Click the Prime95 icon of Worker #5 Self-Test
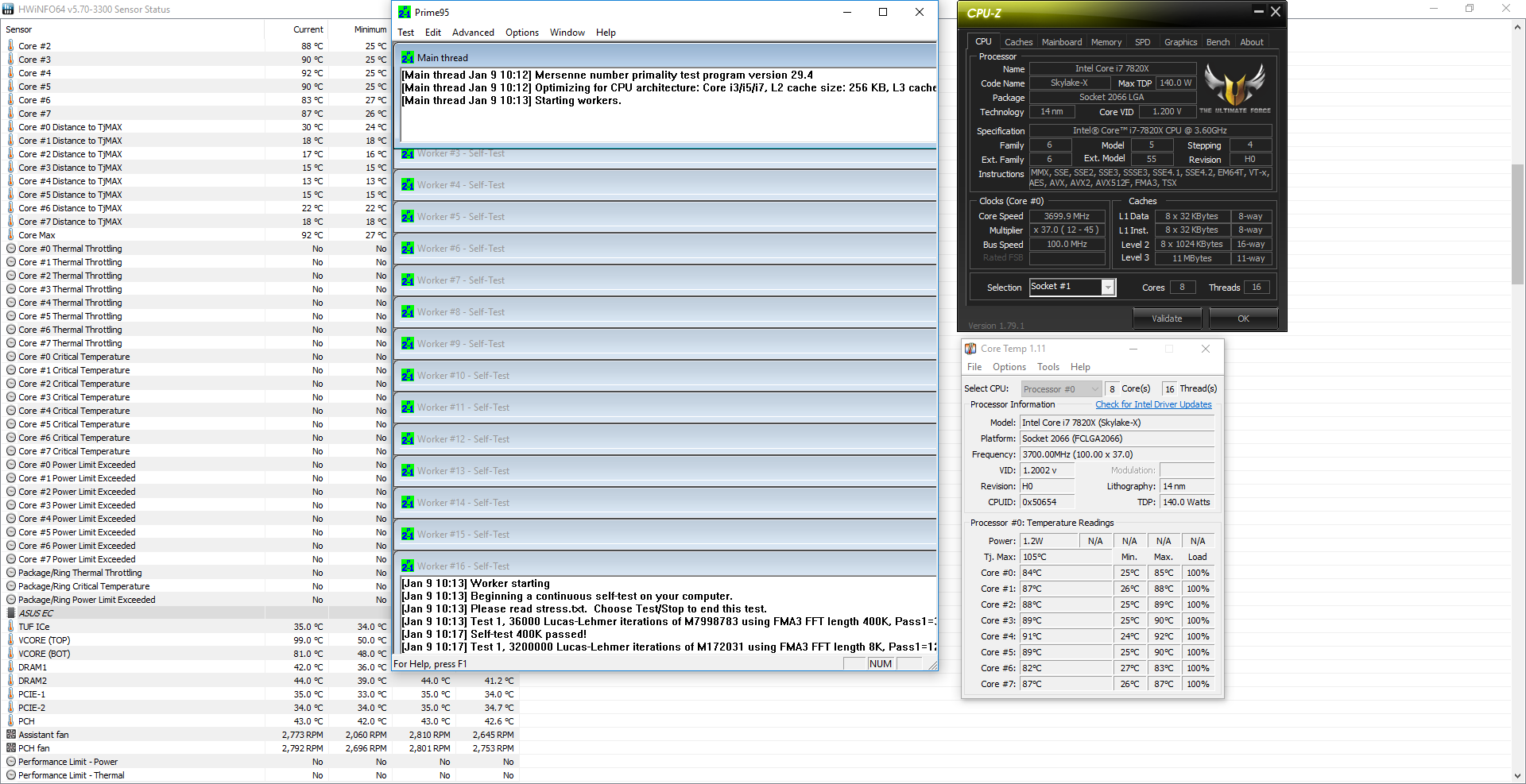Image resolution: width=1526 pixels, height=784 pixels. point(408,216)
